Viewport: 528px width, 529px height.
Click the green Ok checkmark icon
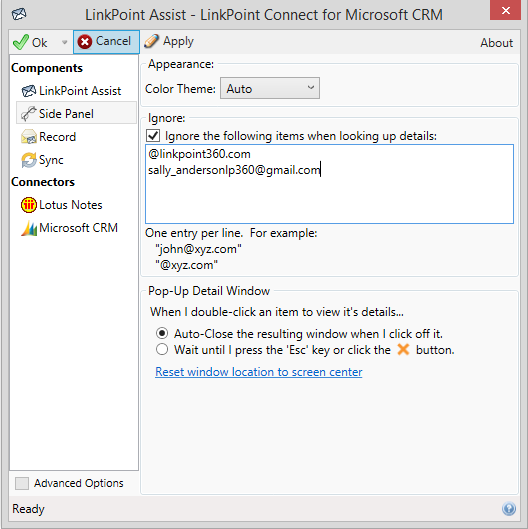pos(20,42)
